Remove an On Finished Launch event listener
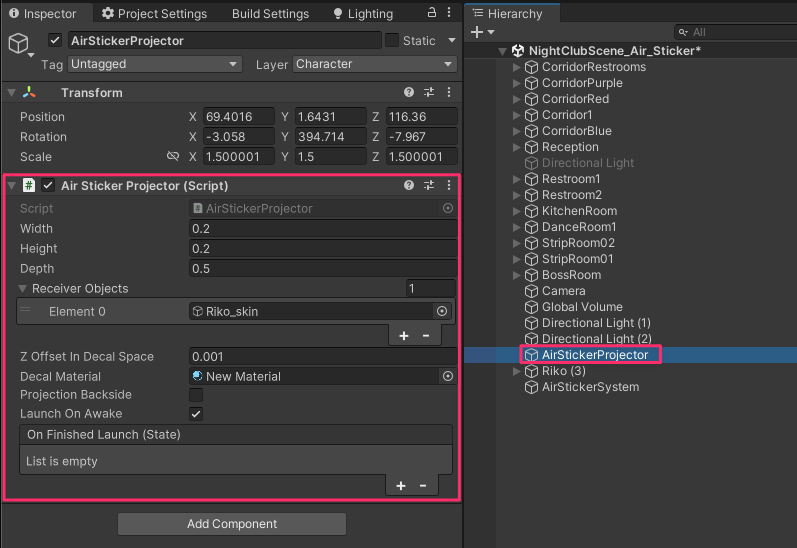 pyautogui.click(x=423, y=485)
